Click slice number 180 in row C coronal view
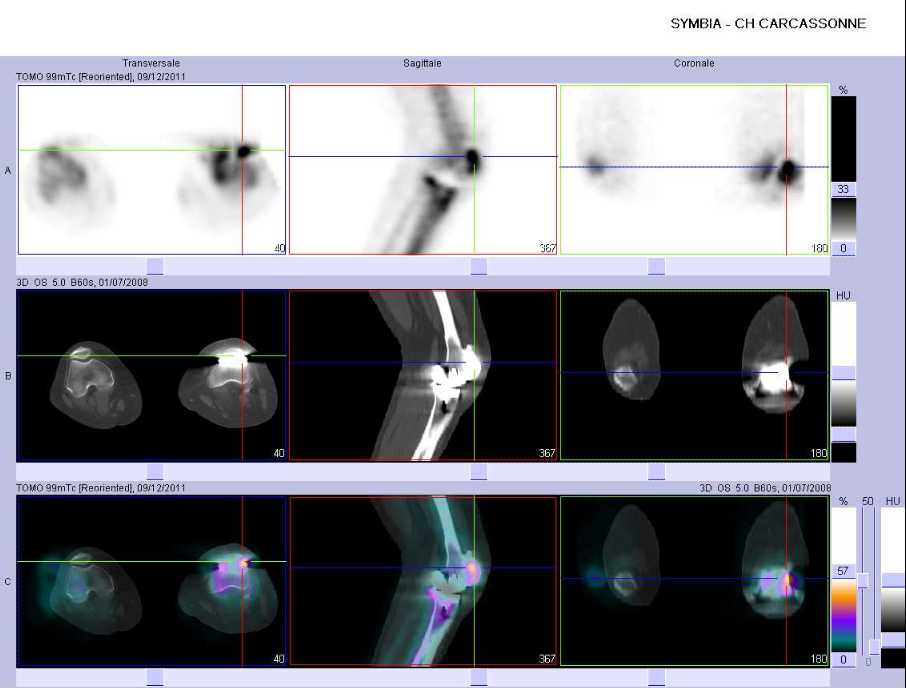Image resolution: width=906 pixels, height=688 pixels. click(x=819, y=659)
